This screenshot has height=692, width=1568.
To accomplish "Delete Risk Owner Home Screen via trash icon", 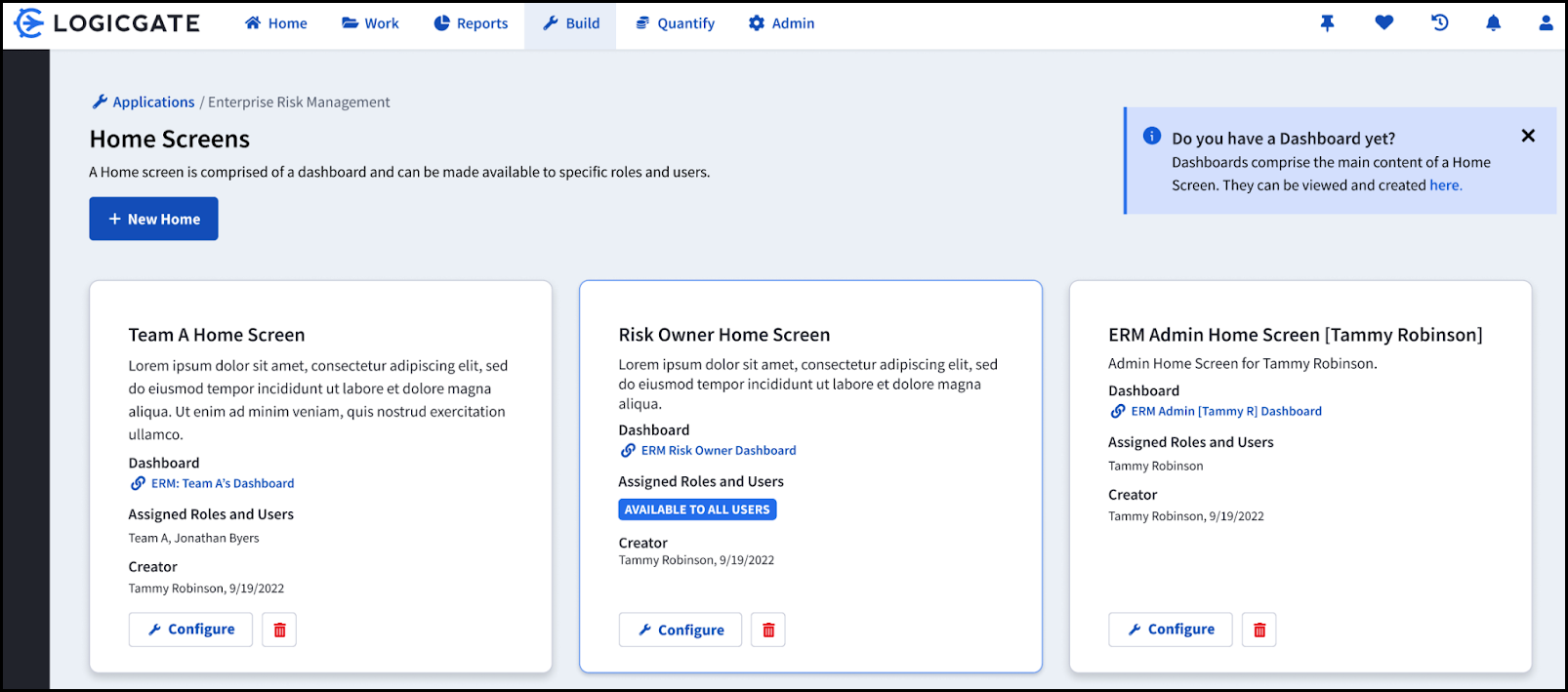I will pos(768,631).
